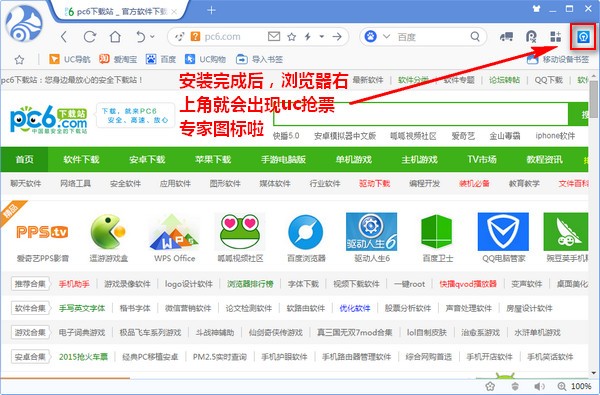The height and width of the screenshot is (395, 600).
Task: Expand the undo closed tab dropdown arrow
Action: [x=152, y=37]
